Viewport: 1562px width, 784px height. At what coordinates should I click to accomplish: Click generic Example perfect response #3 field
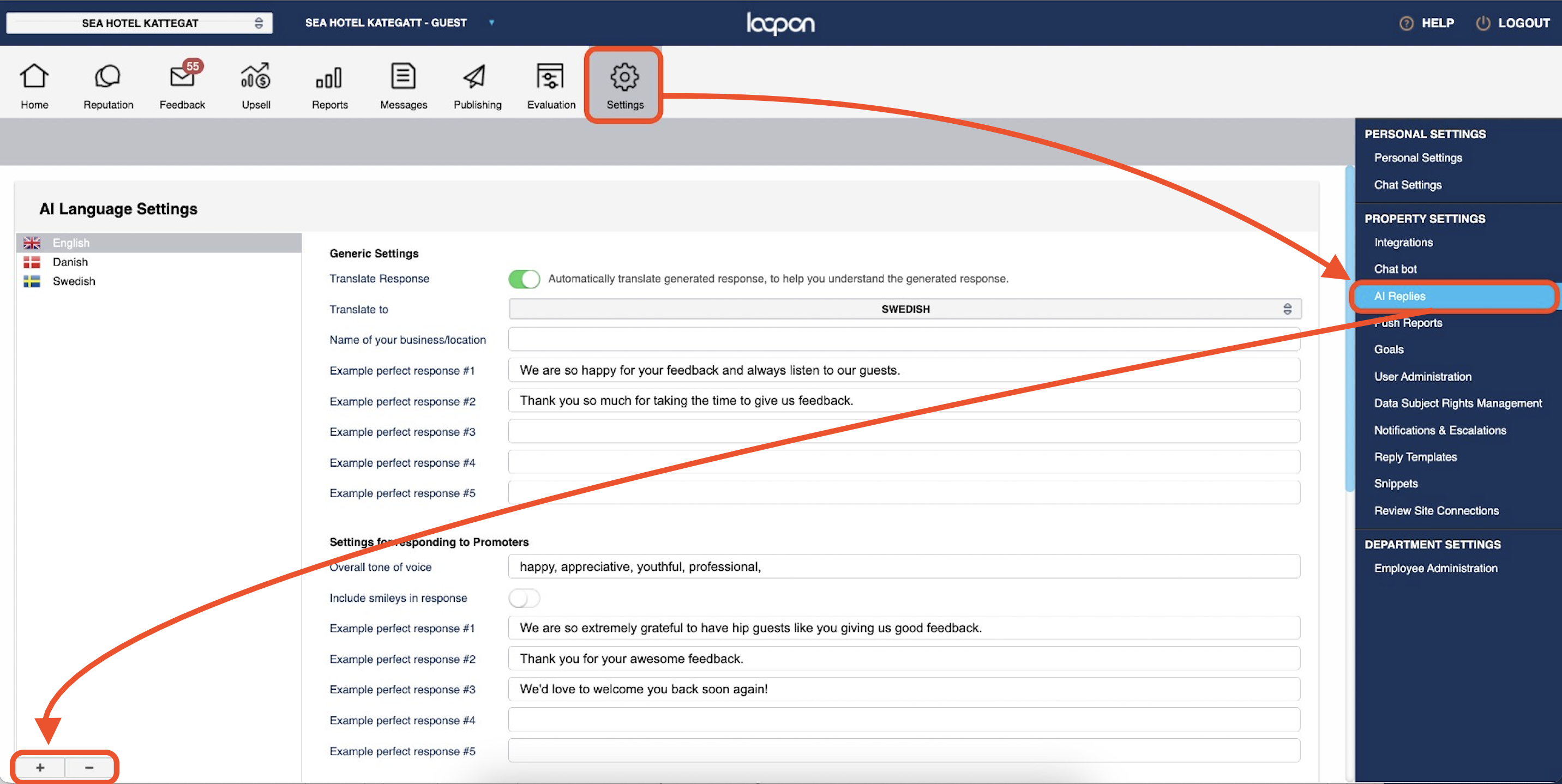tap(904, 432)
